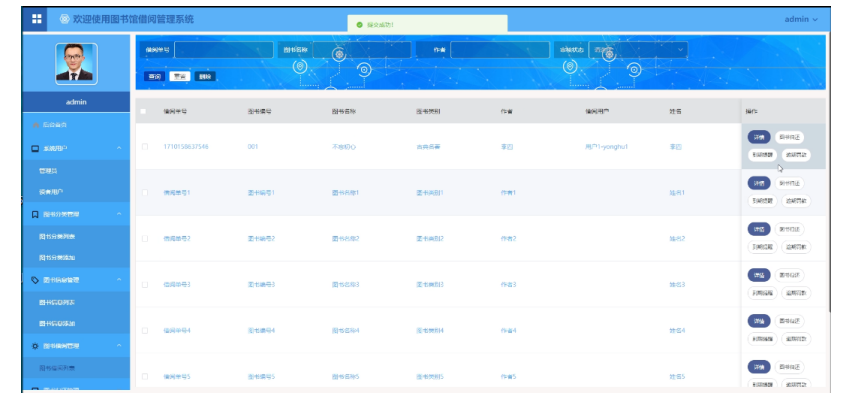
Task: Click the grid menu icon in top-left header
Action: click(36, 19)
